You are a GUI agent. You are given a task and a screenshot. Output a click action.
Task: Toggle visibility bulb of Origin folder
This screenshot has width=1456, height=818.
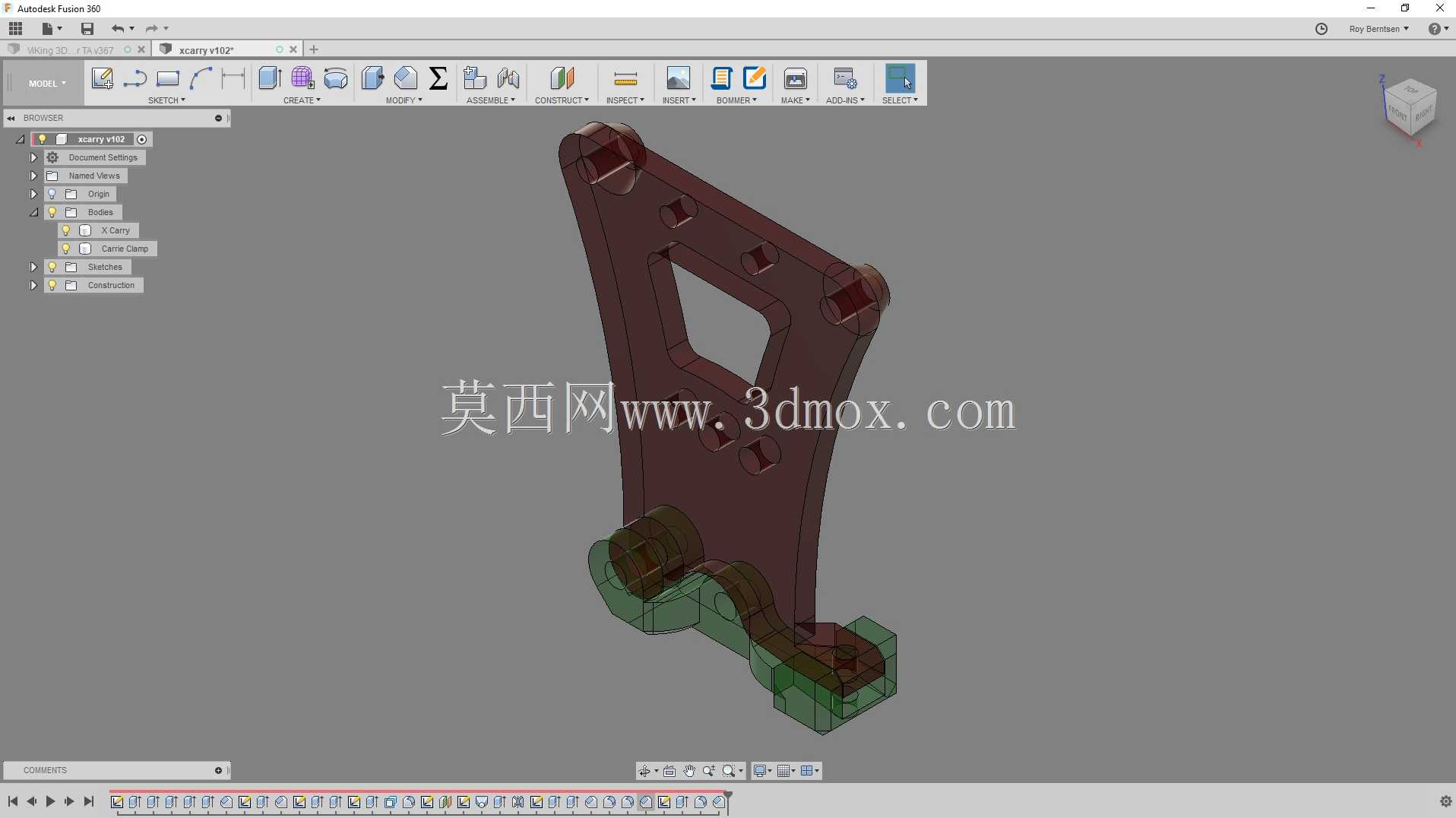click(52, 194)
